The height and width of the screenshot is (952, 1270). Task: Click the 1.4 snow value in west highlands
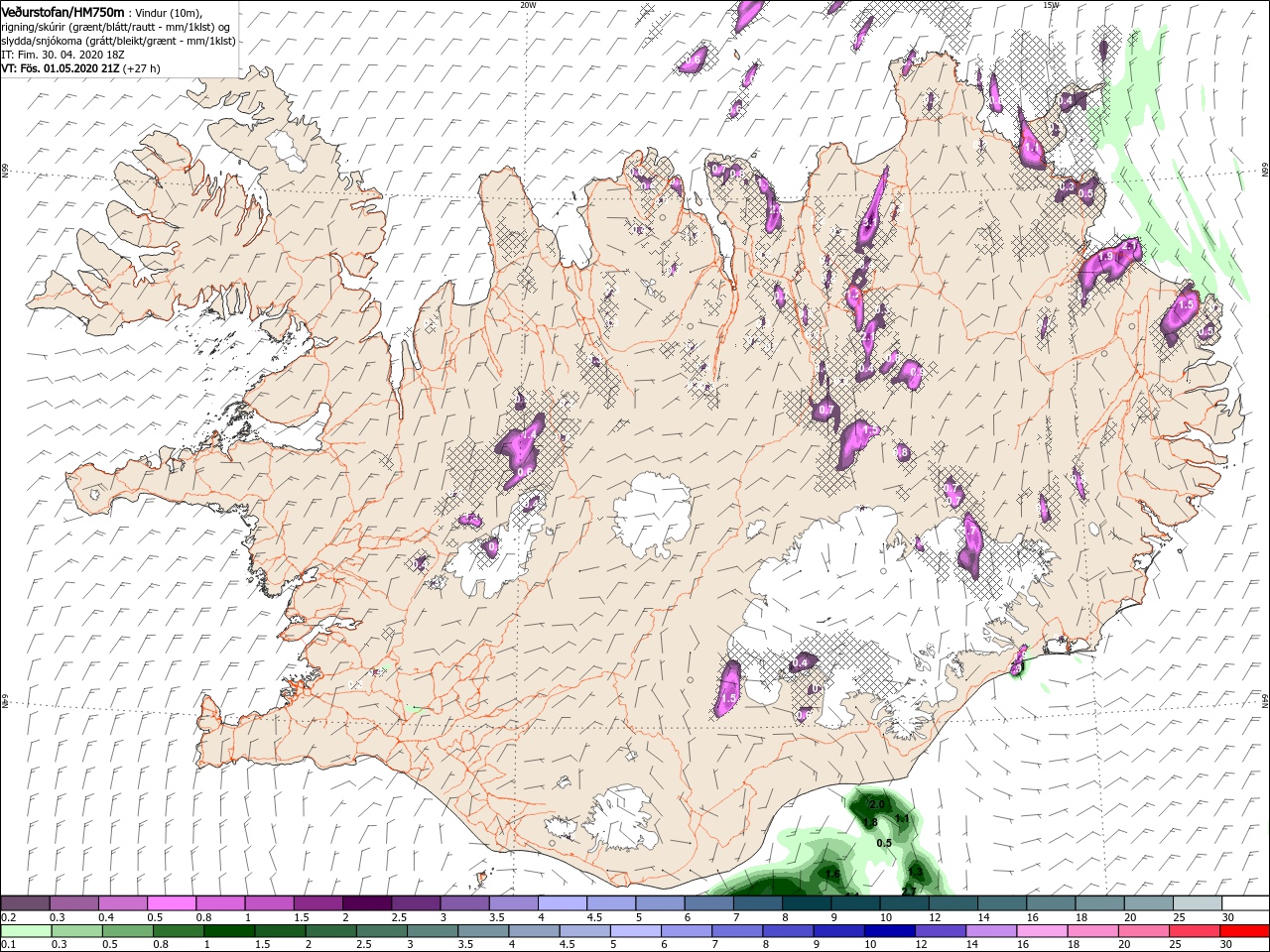point(529,434)
